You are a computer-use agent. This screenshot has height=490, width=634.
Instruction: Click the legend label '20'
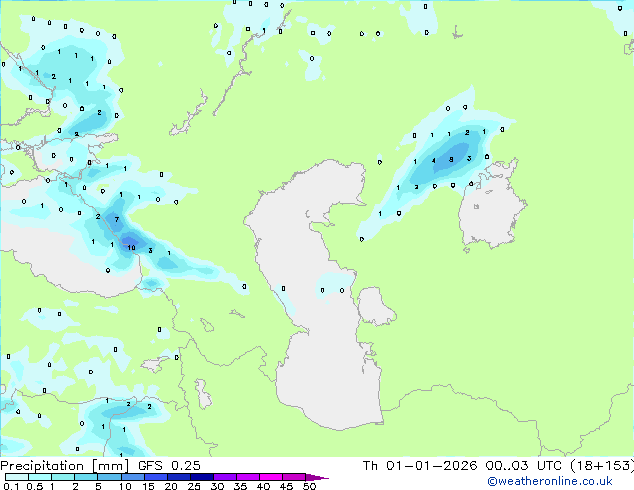(x=171, y=486)
